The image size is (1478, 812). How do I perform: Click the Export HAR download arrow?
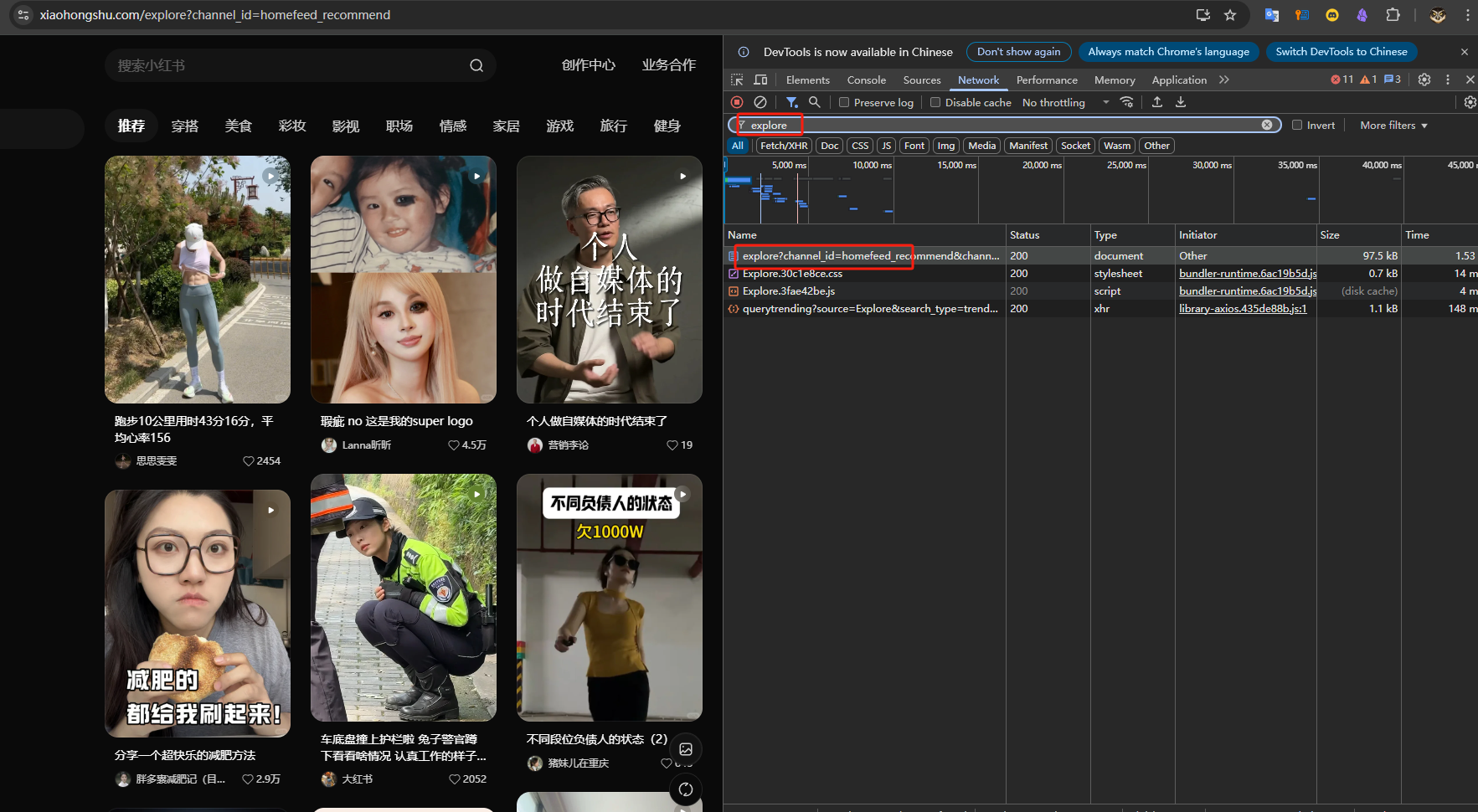(1181, 102)
